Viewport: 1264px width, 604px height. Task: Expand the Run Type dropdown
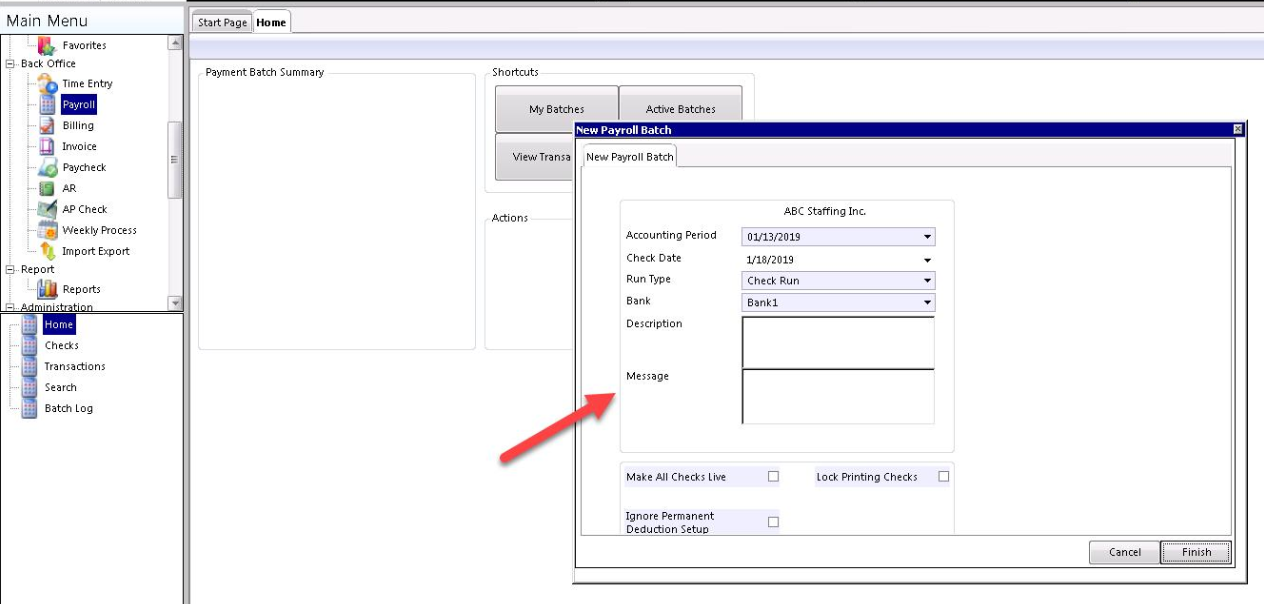928,281
